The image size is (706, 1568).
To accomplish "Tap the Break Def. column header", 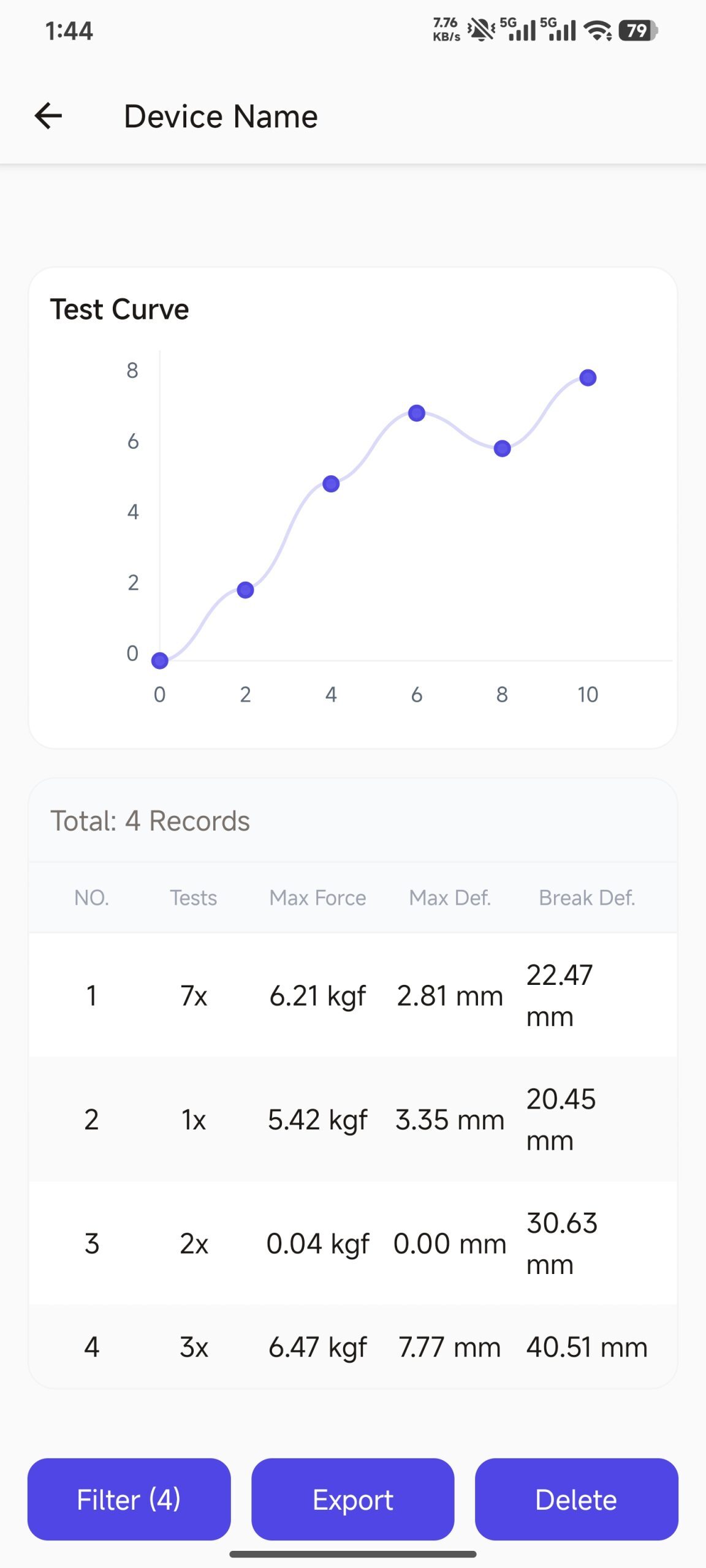I will [x=586, y=898].
